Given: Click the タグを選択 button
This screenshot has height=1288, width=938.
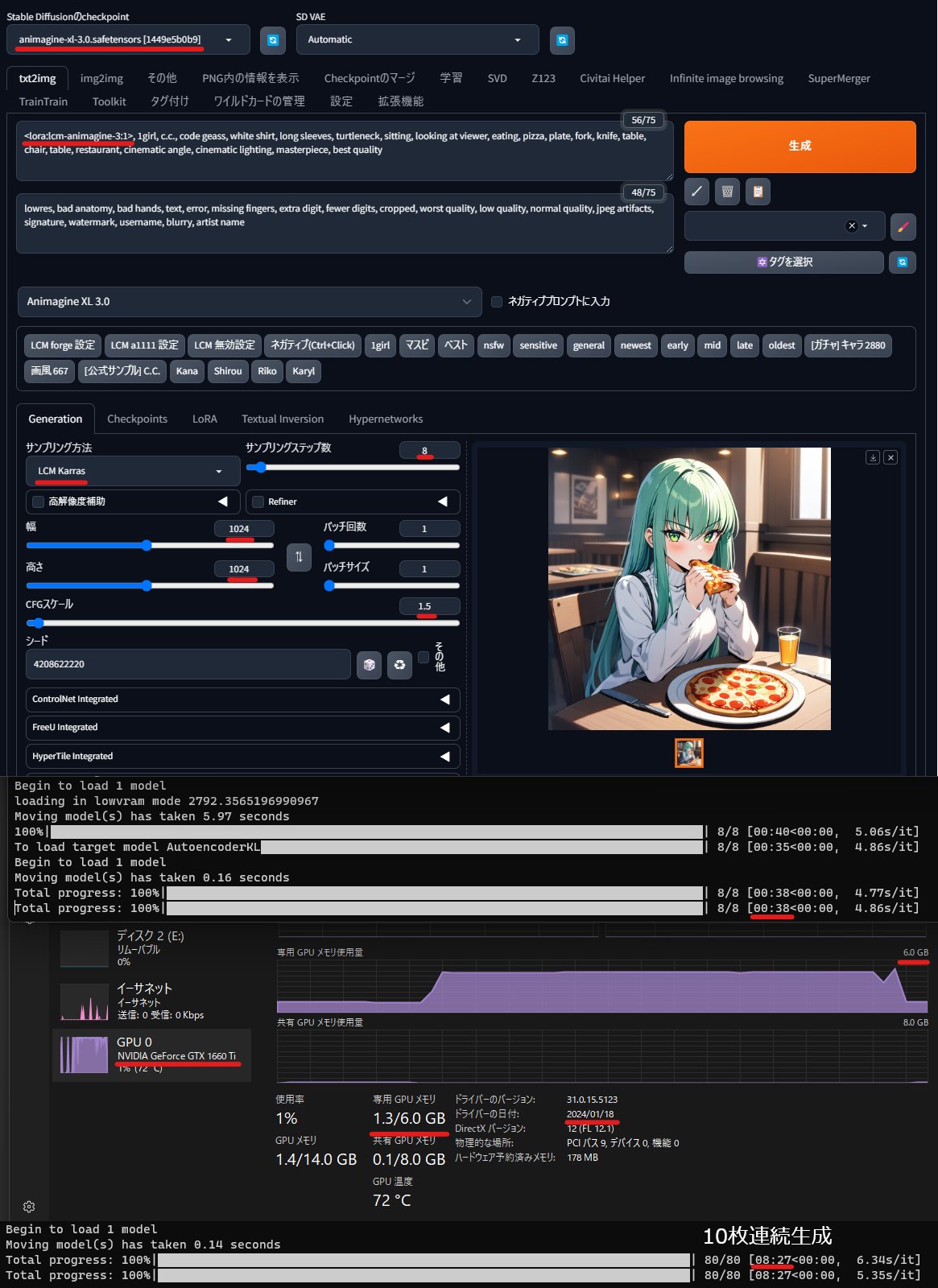Looking at the screenshot, I should (784, 262).
